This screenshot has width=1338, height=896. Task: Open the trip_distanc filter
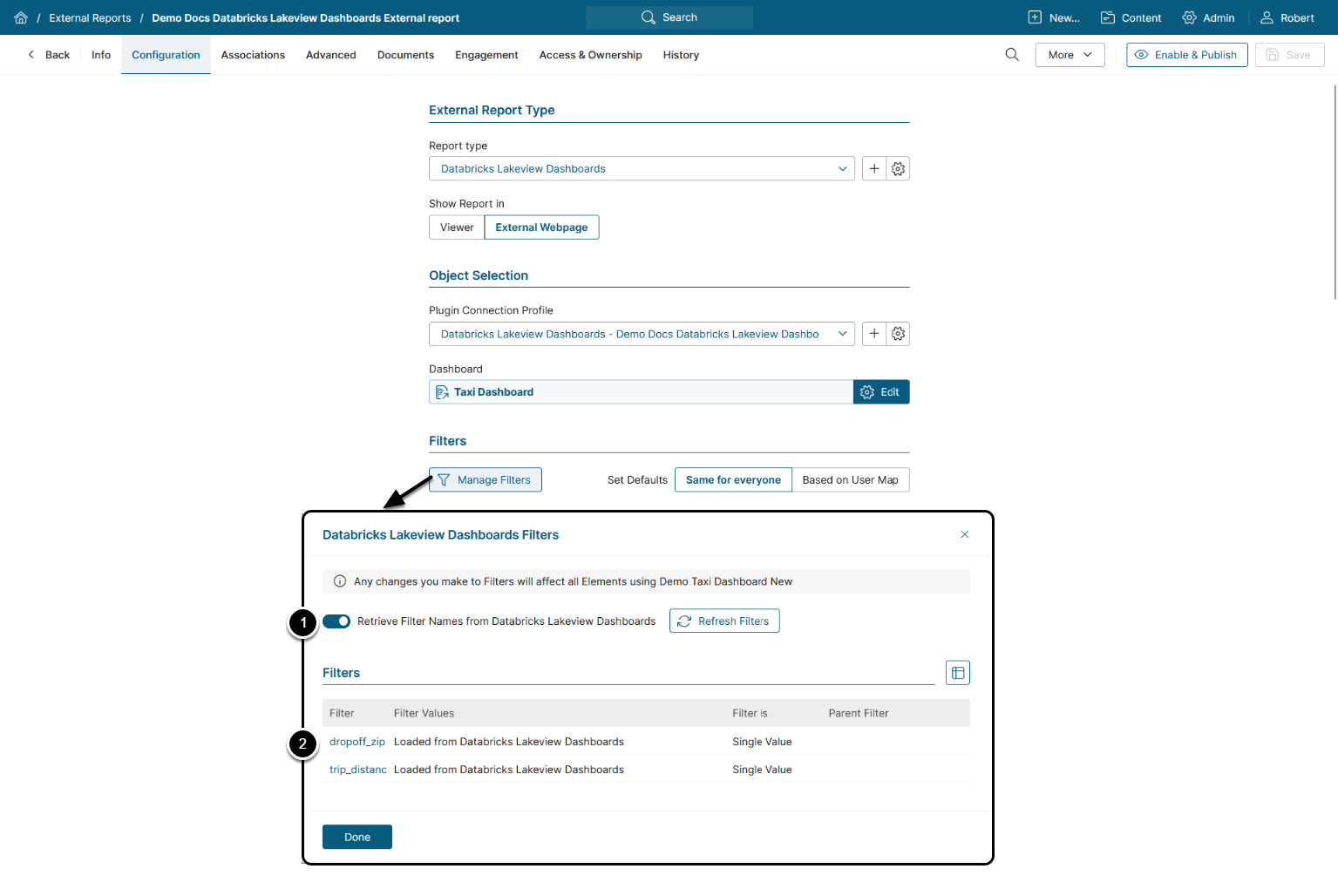(358, 770)
